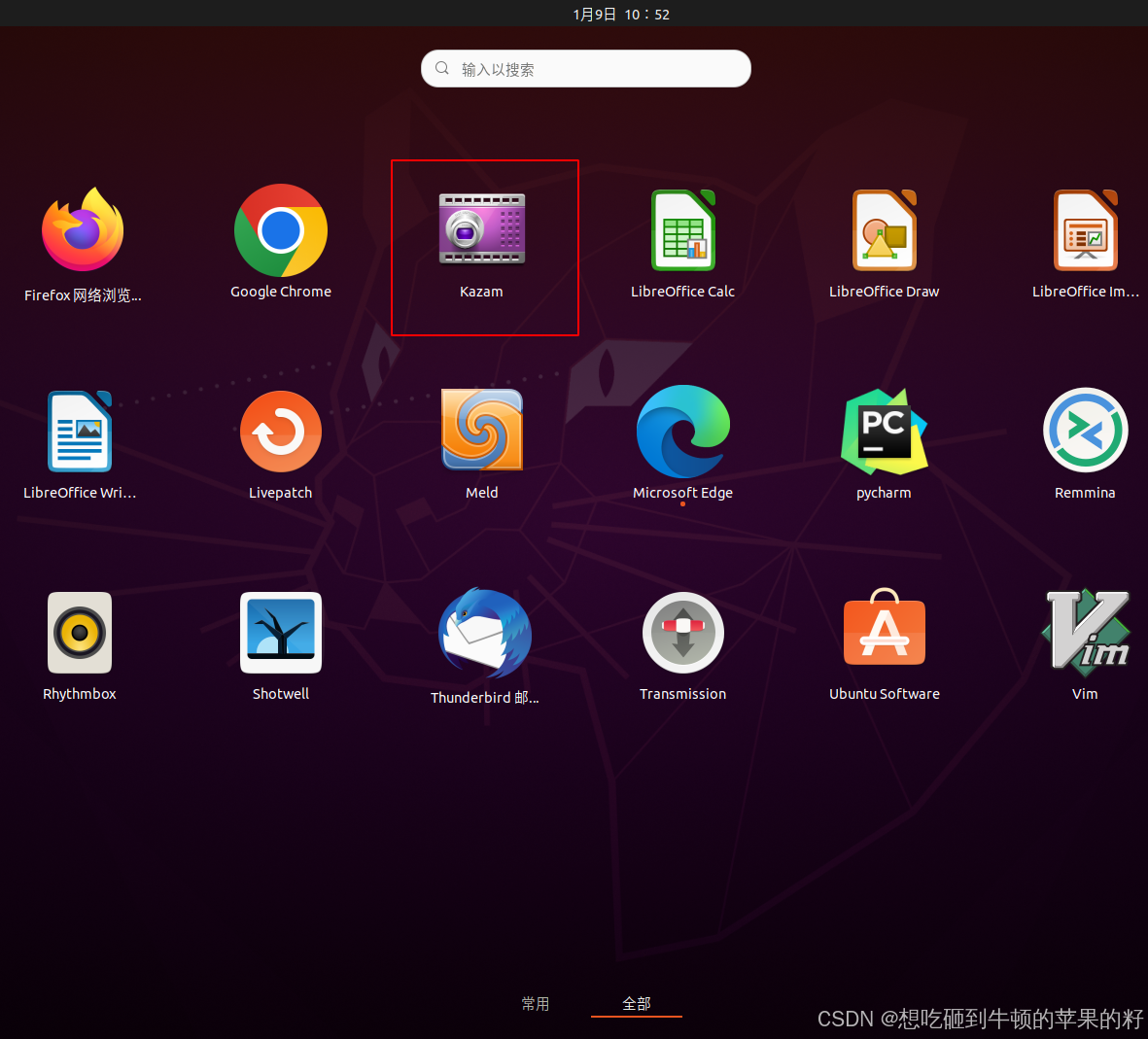Launch Remmina remote desktop client

tap(1085, 430)
